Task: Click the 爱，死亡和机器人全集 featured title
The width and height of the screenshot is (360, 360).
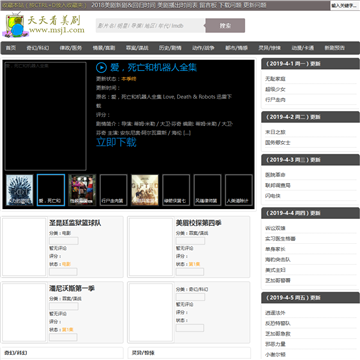Action: point(154,68)
